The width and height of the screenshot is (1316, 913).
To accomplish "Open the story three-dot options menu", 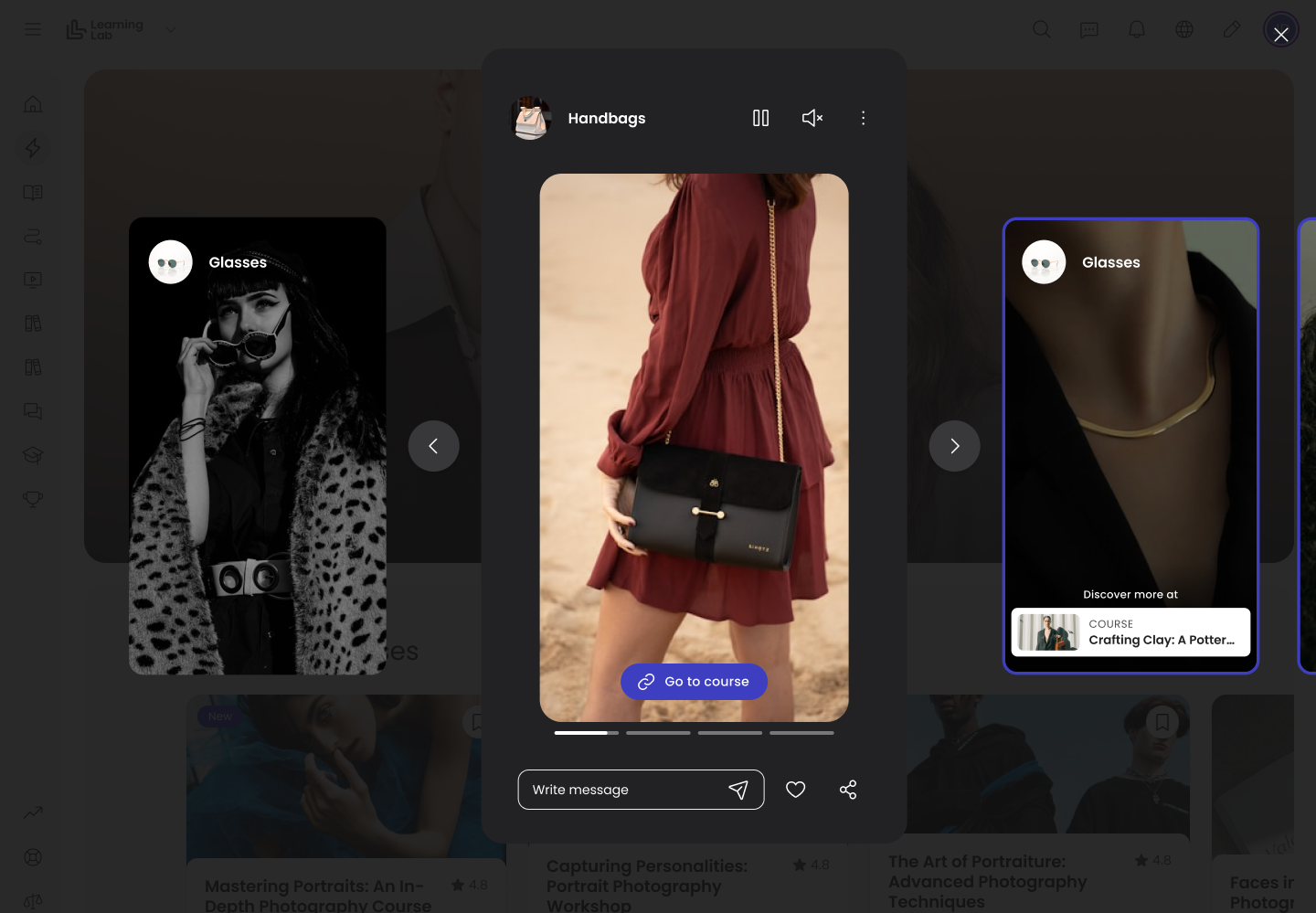I will click(x=863, y=118).
